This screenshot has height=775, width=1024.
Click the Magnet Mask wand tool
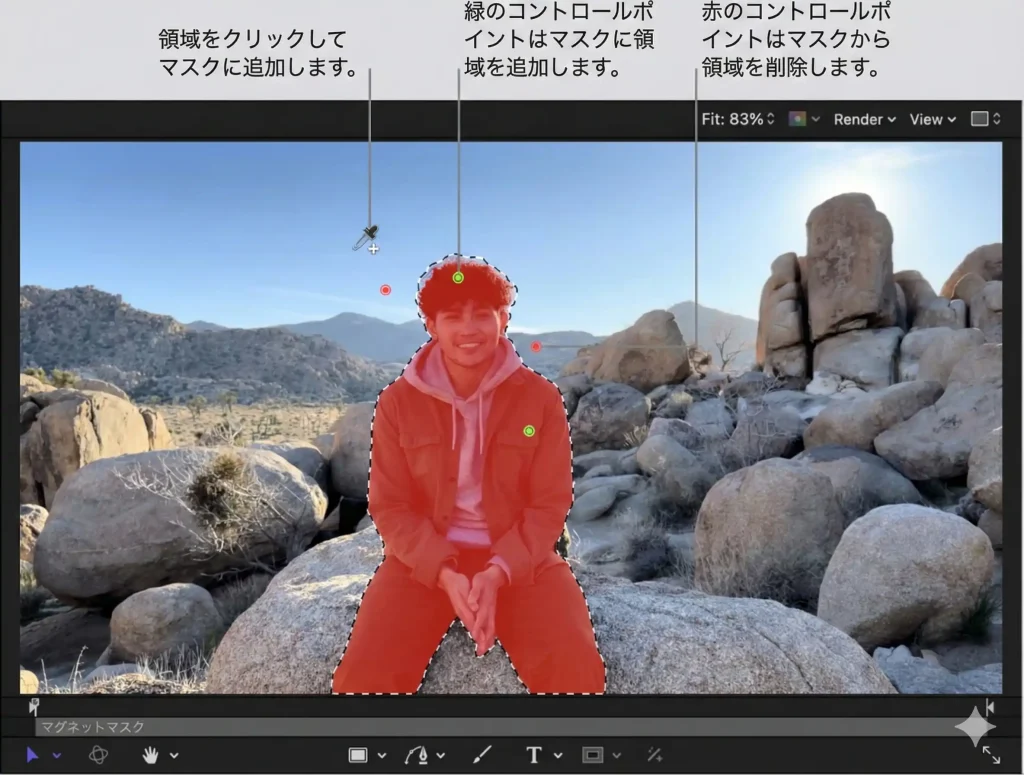coord(654,755)
